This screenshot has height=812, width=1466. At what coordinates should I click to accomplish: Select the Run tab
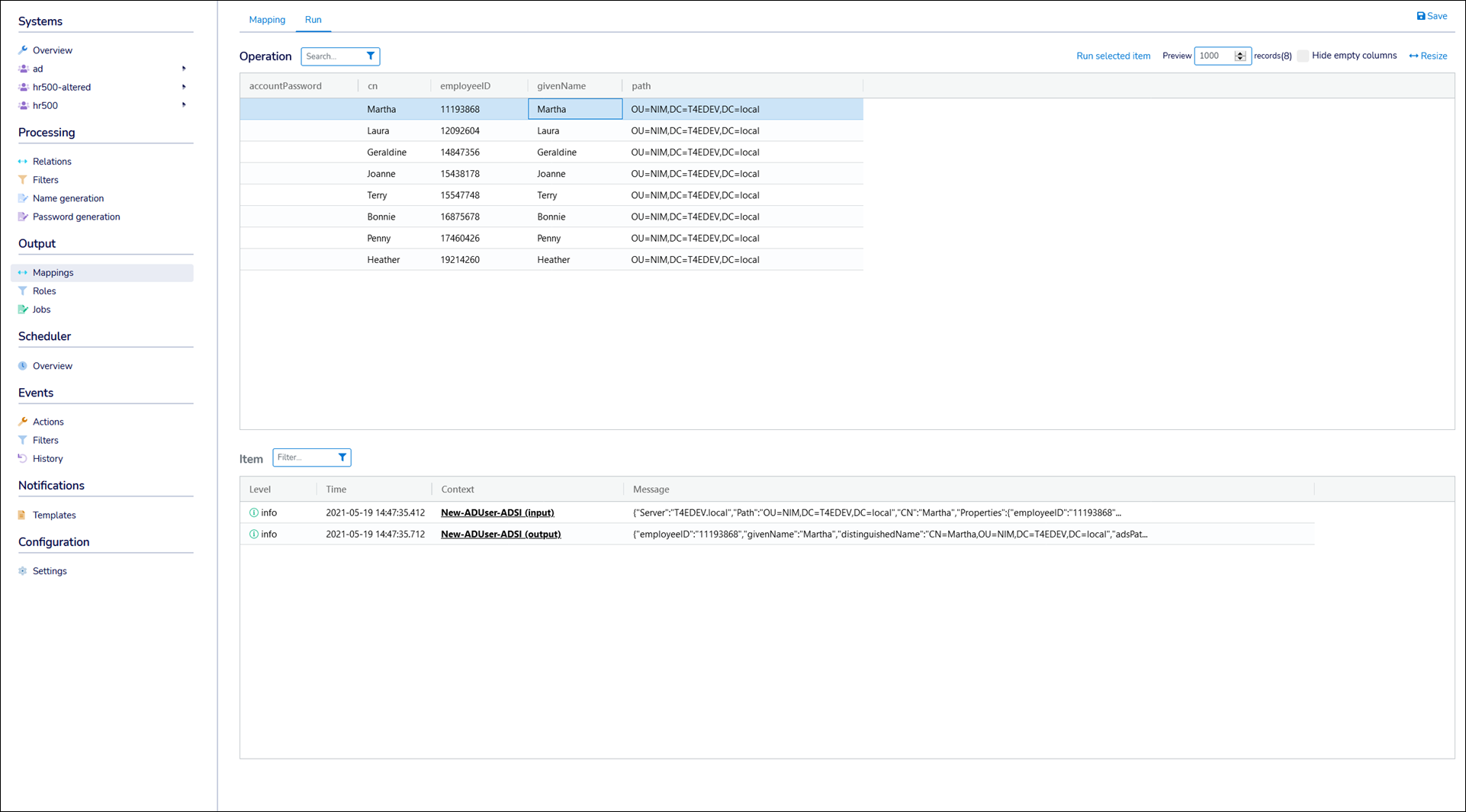click(313, 20)
